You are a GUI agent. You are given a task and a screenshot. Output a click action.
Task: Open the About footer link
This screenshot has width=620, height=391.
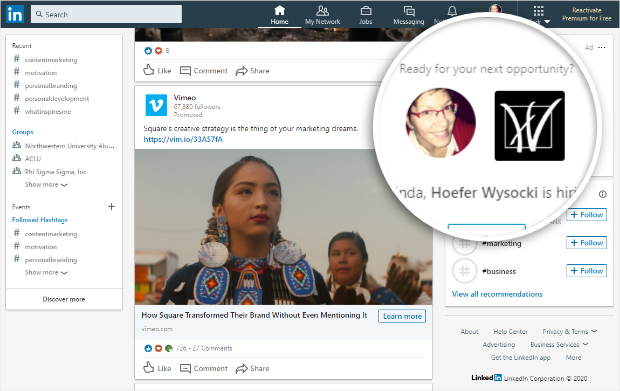click(x=469, y=331)
